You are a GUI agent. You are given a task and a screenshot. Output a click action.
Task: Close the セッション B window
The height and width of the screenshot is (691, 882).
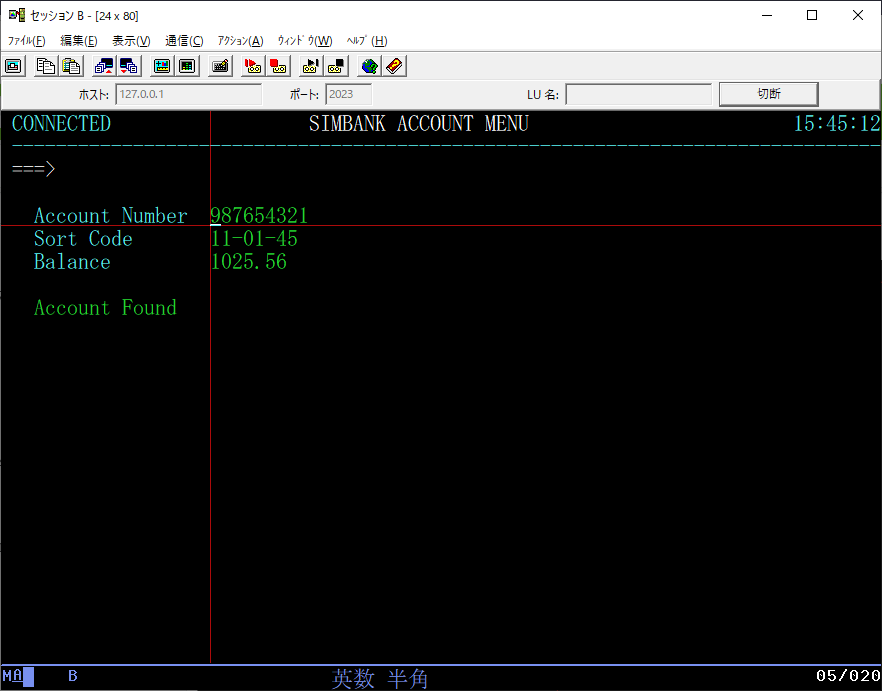click(858, 15)
